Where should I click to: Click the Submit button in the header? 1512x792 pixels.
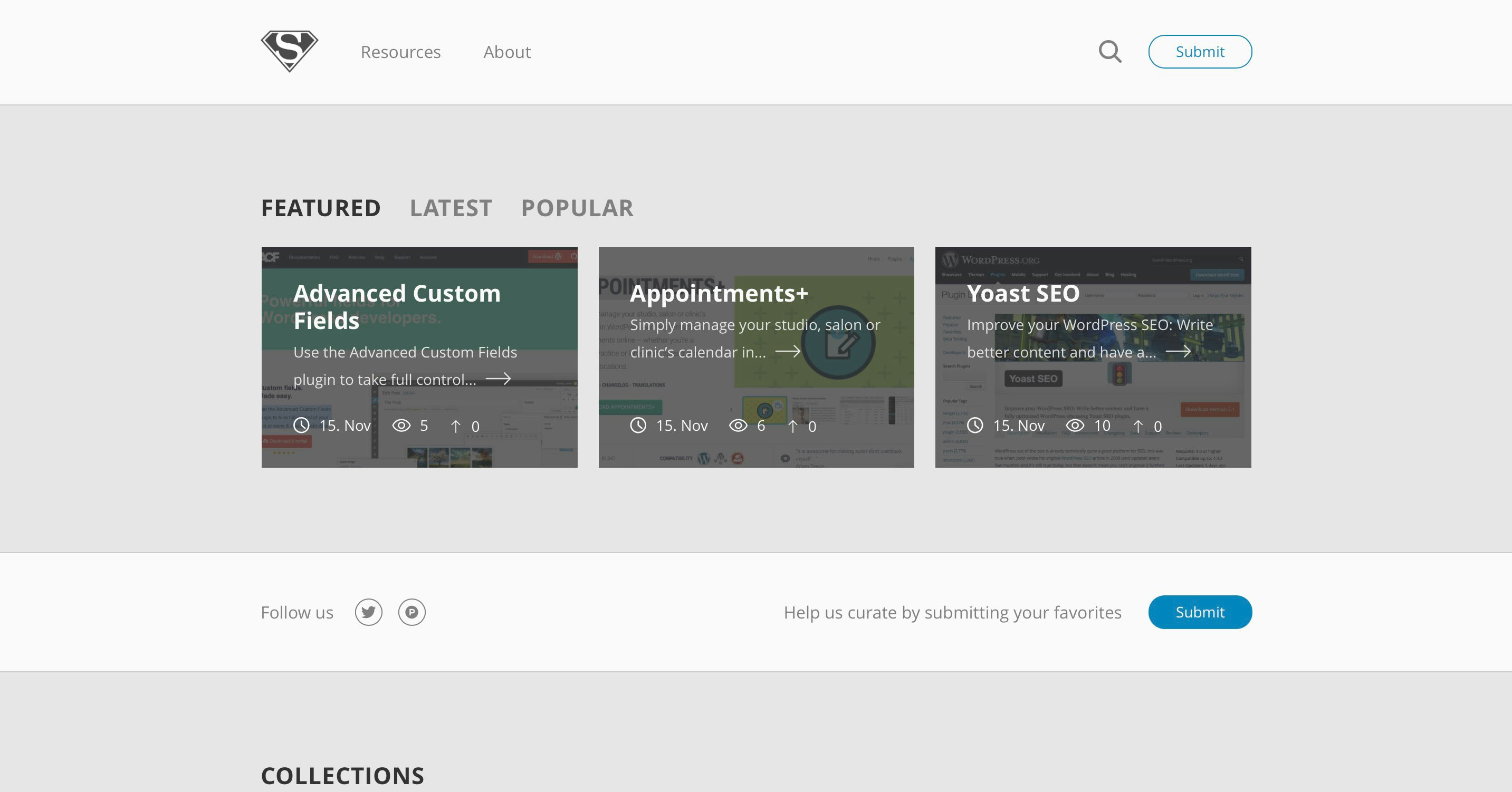[1200, 51]
